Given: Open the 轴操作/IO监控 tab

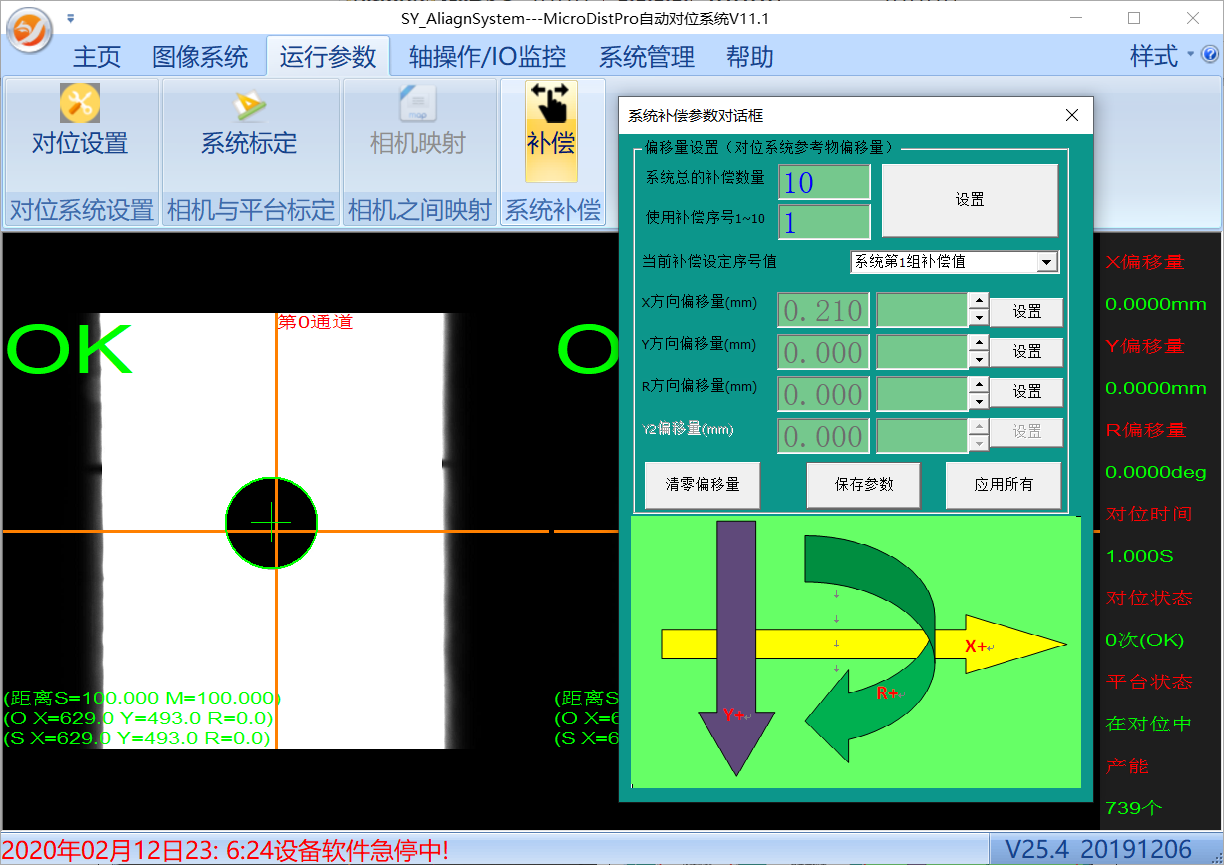Looking at the screenshot, I should pos(487,57).
